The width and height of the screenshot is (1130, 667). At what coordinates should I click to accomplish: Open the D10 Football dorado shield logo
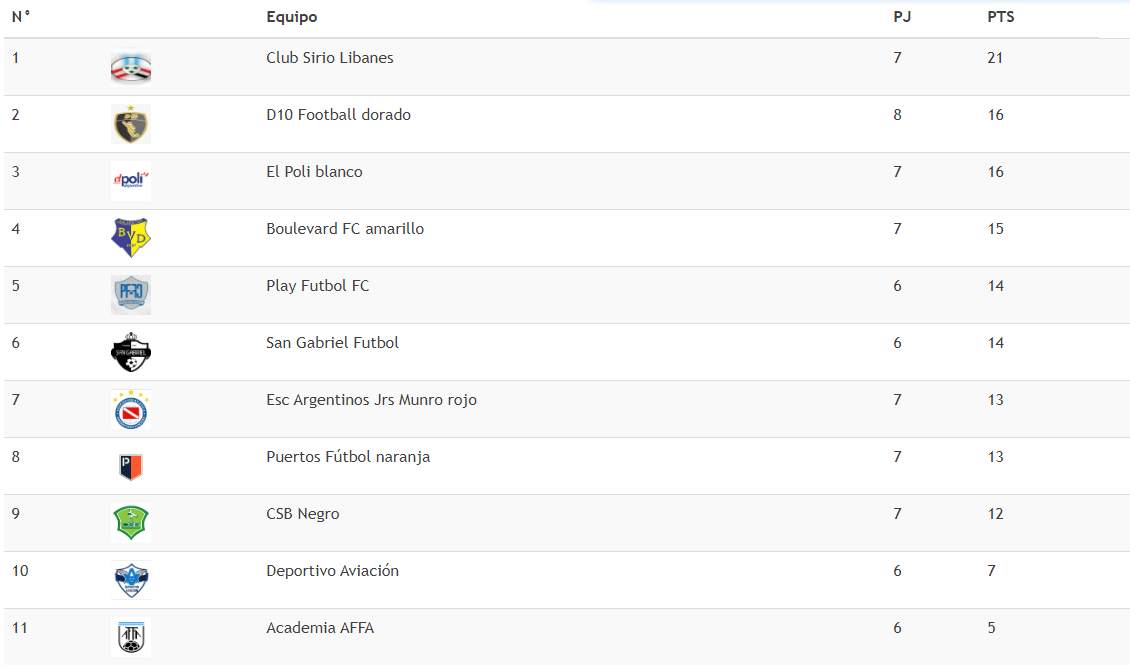click(131, 124)
